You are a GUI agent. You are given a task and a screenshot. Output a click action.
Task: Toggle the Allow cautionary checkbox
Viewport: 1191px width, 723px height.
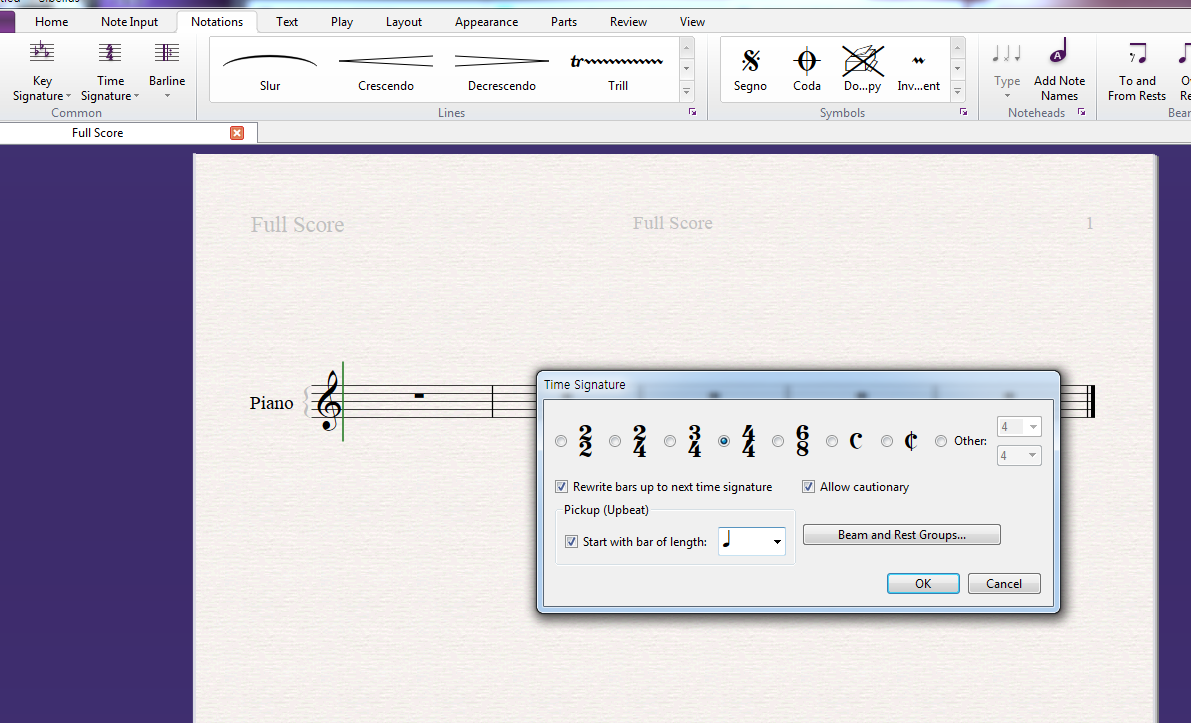tap(808, 487)
